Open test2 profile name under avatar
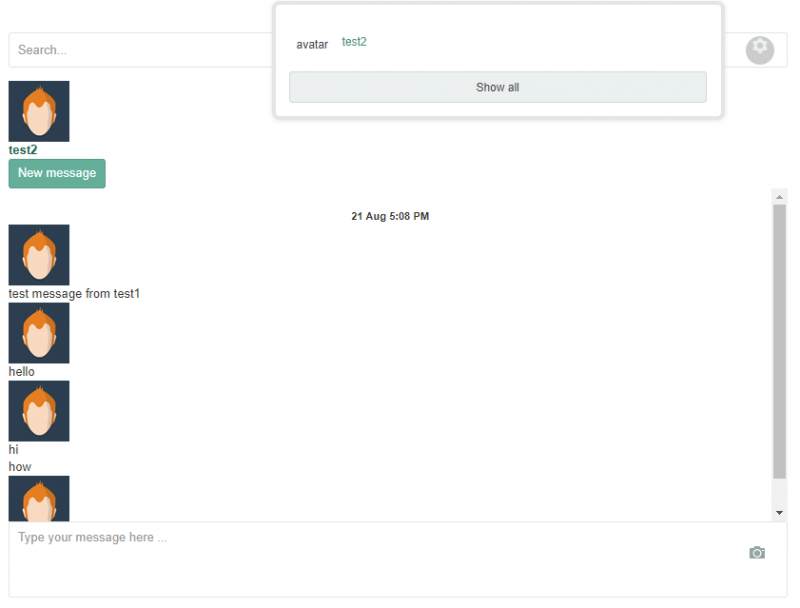 point(23,150)
